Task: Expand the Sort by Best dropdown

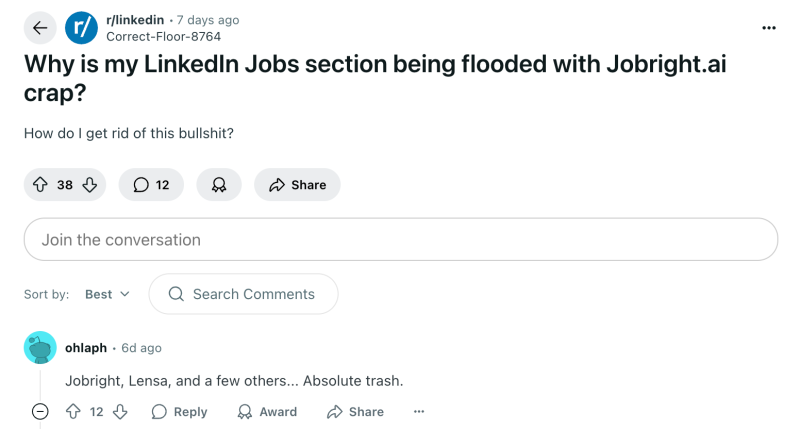Action: [107, 294]
